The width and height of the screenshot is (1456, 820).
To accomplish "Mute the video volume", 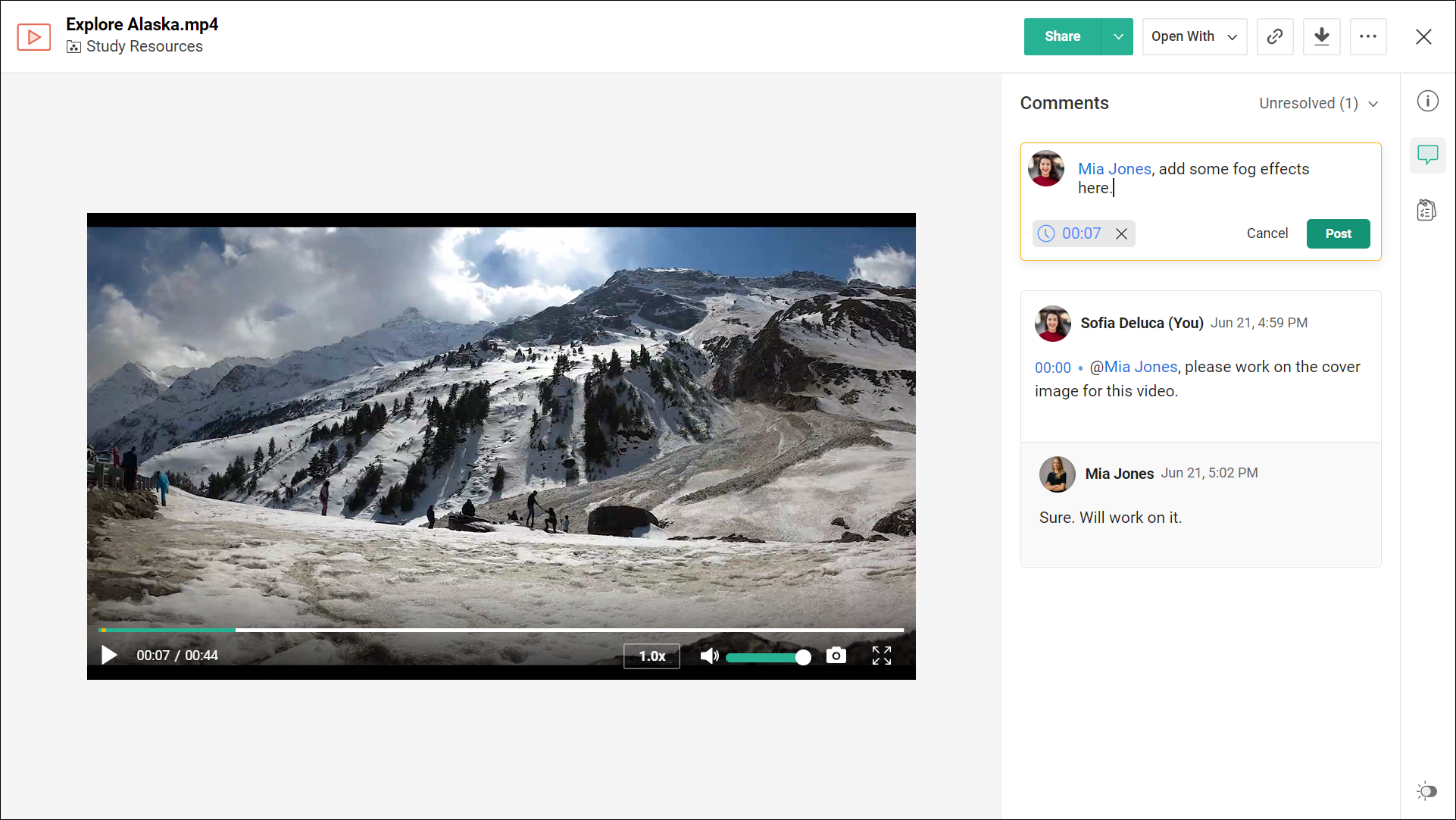I will [x=708, y=656].
